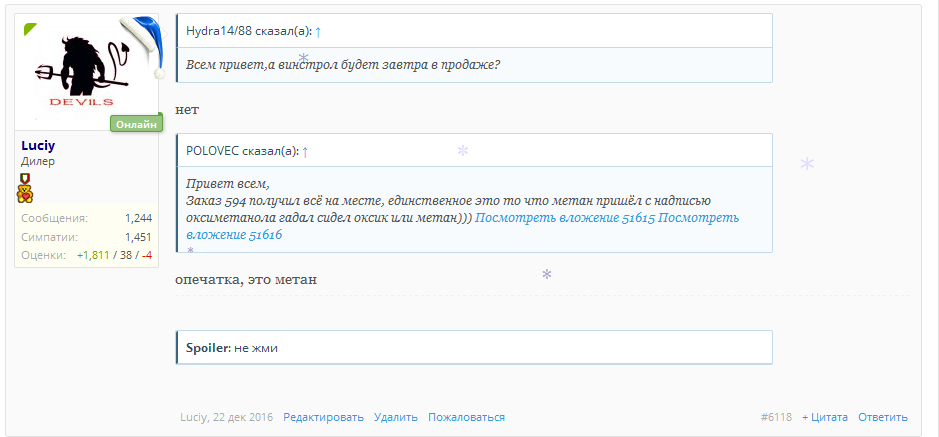This screenshot has height=437, width=939.
Task: Open the post permalink #6118
Action: click(x=776, y=417)
